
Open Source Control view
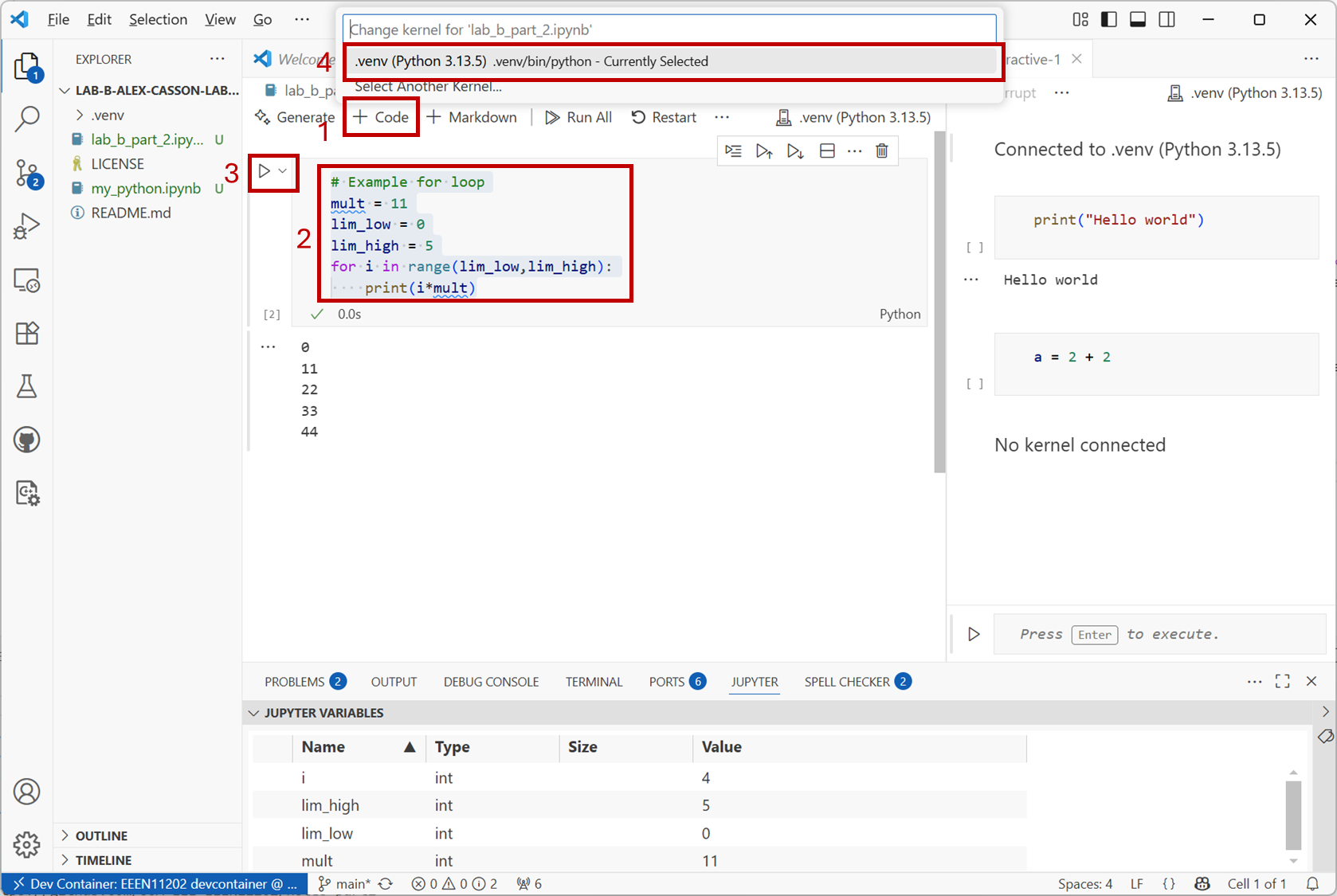click(x=27, y=174)
